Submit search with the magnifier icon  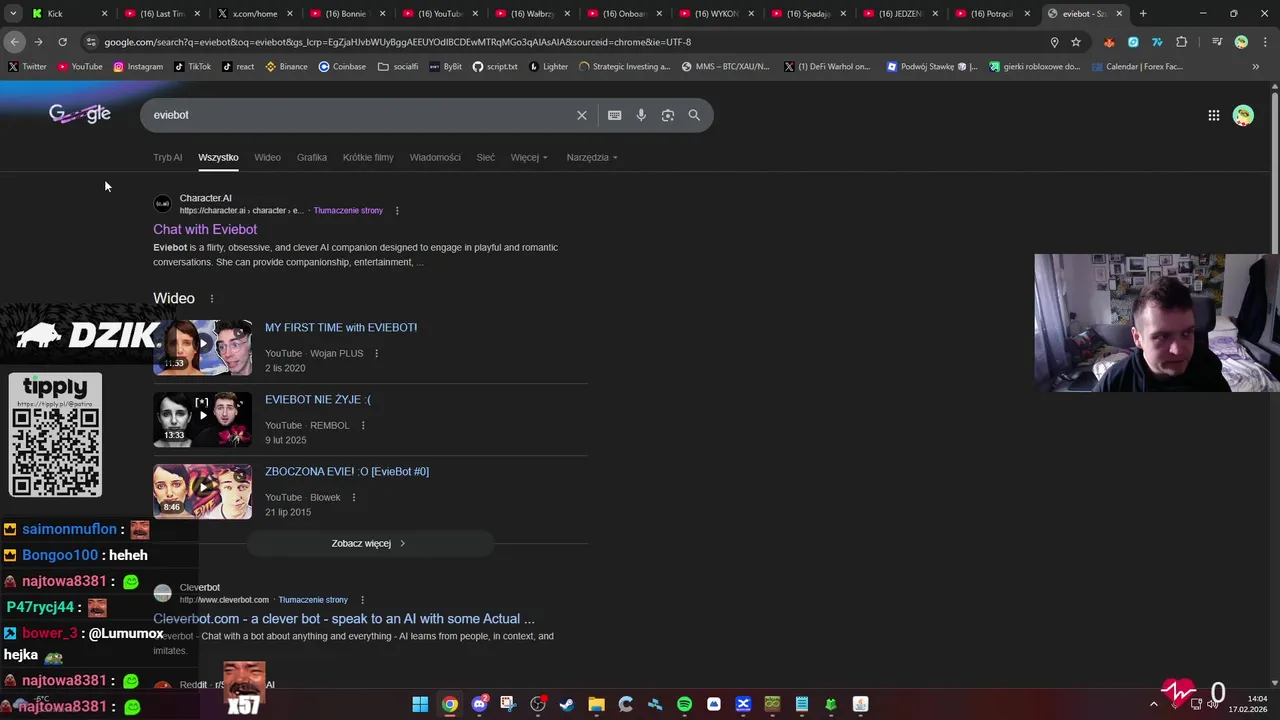(694, 115)
